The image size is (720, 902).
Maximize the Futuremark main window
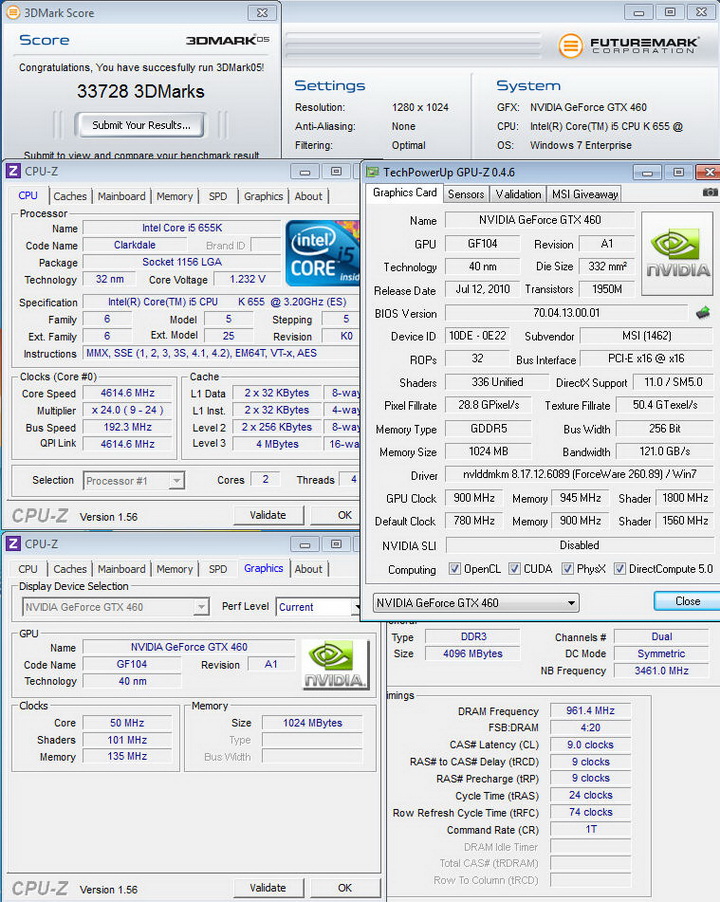point(670,12)
